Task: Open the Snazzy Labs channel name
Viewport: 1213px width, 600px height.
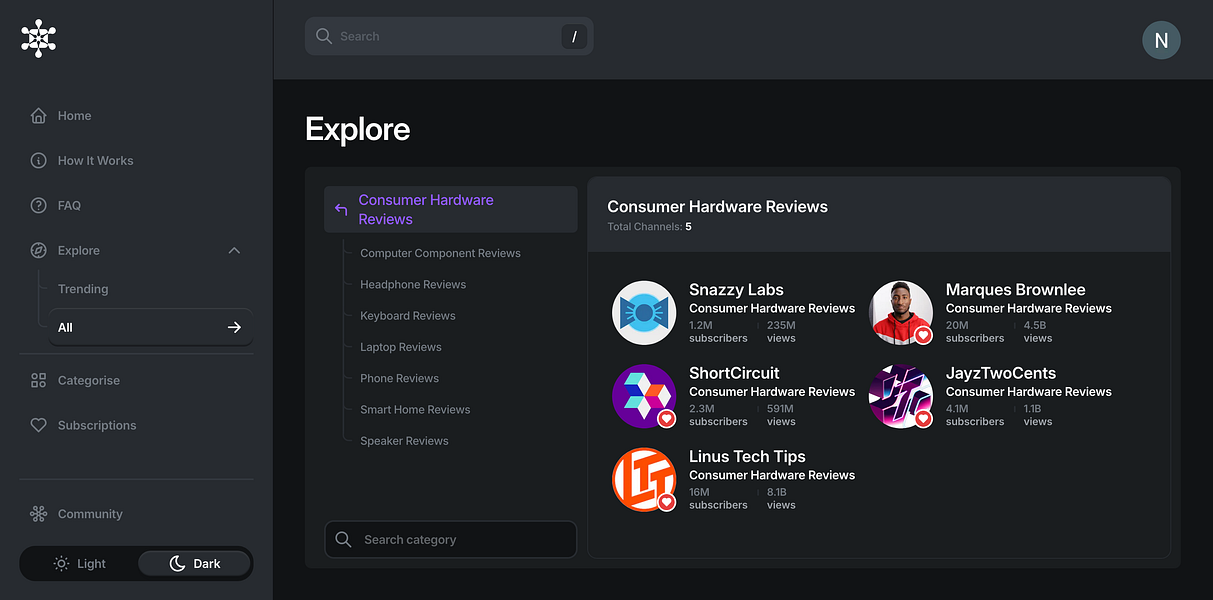Action: (736, 290)
